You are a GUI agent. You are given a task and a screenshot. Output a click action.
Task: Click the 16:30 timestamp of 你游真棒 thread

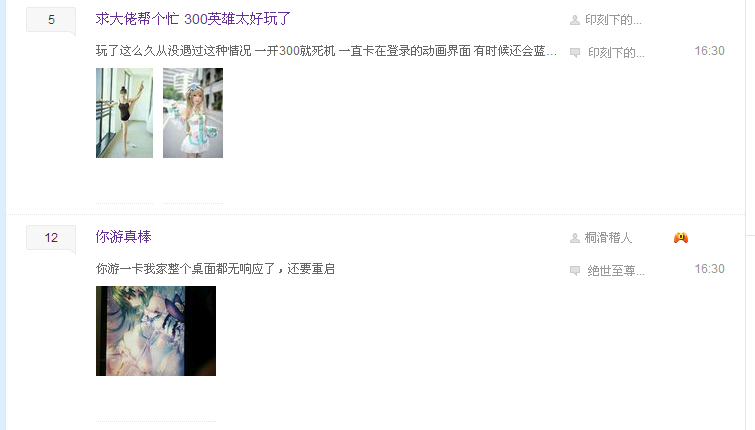coord(709,269)
